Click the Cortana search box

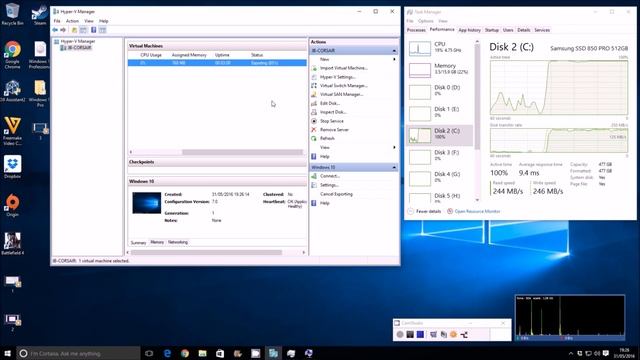point(78,353)
